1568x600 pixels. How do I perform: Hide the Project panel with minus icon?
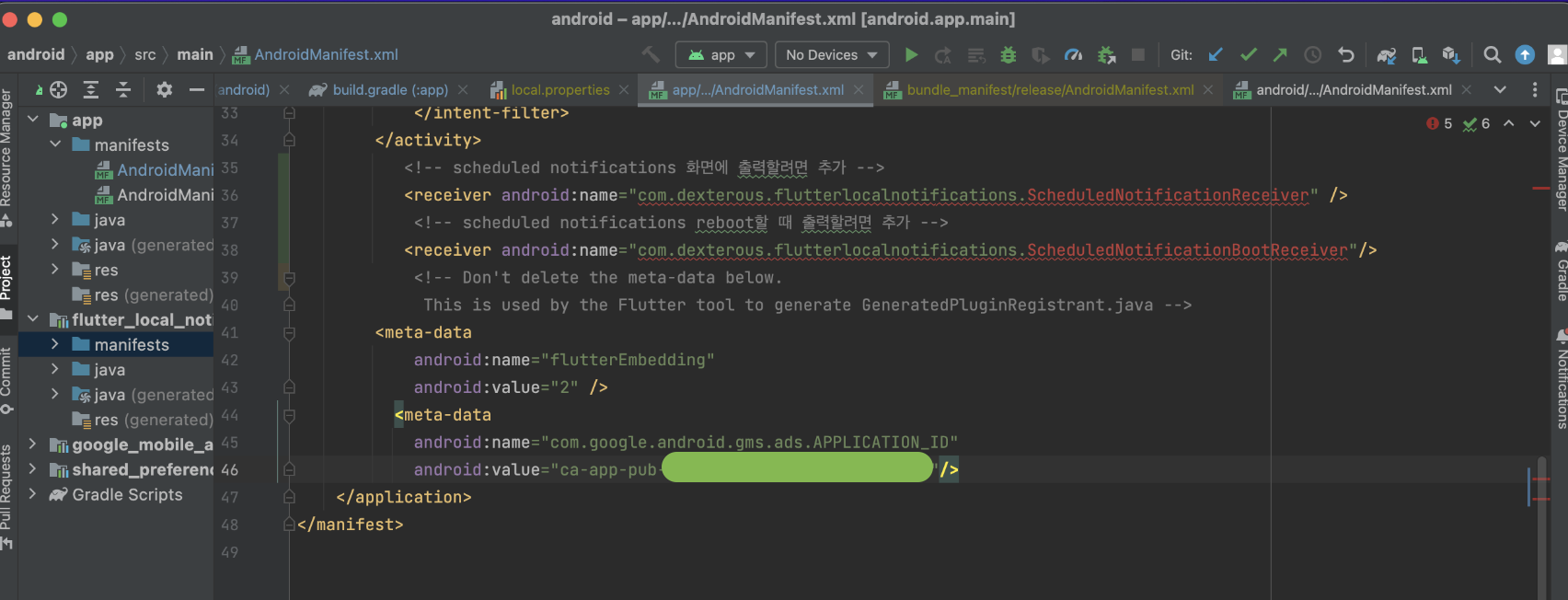(x=196, y=89)
